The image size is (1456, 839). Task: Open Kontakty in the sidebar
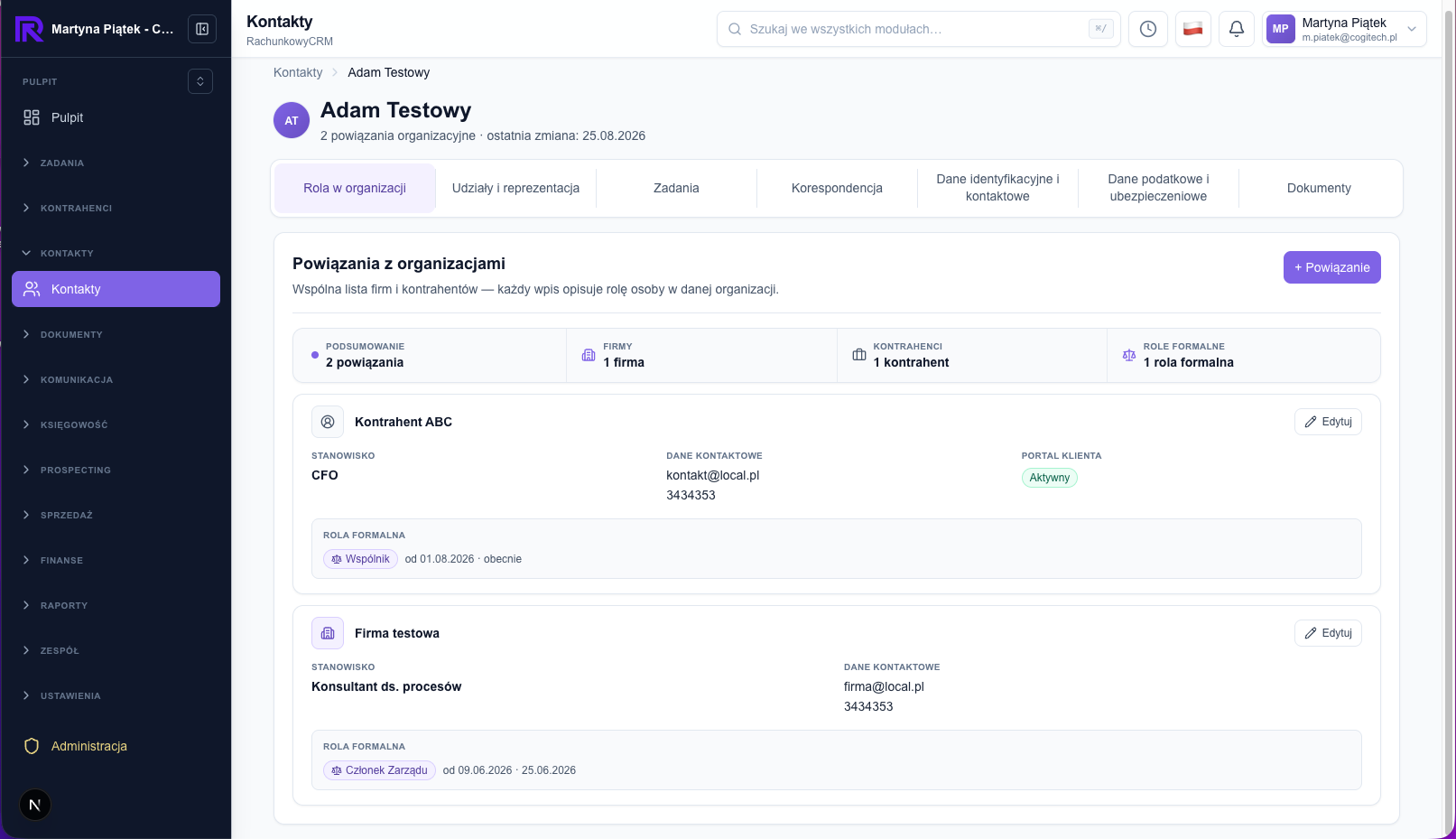(116, 289)
